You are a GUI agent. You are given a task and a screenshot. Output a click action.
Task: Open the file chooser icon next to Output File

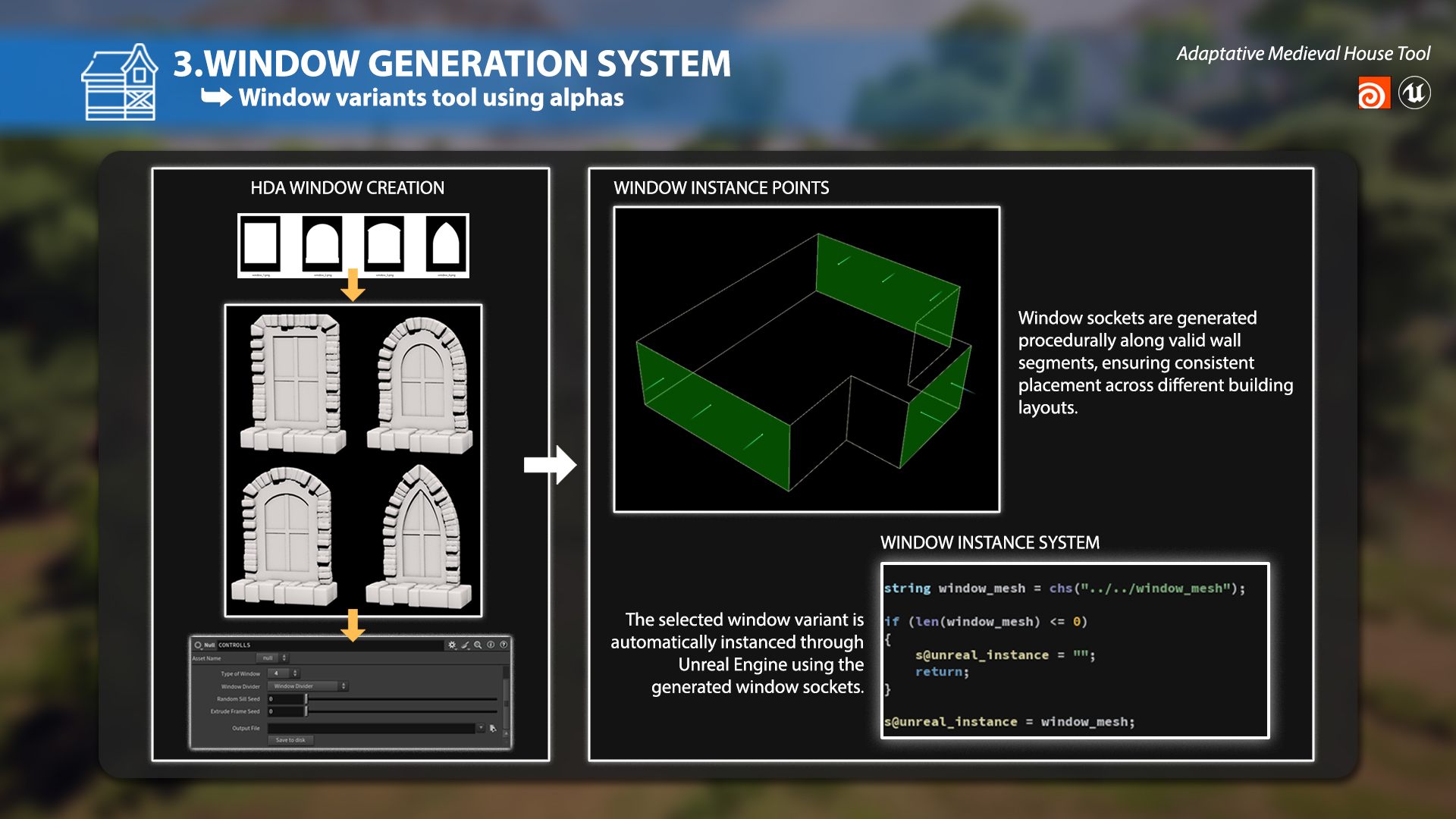click(493, 728)
